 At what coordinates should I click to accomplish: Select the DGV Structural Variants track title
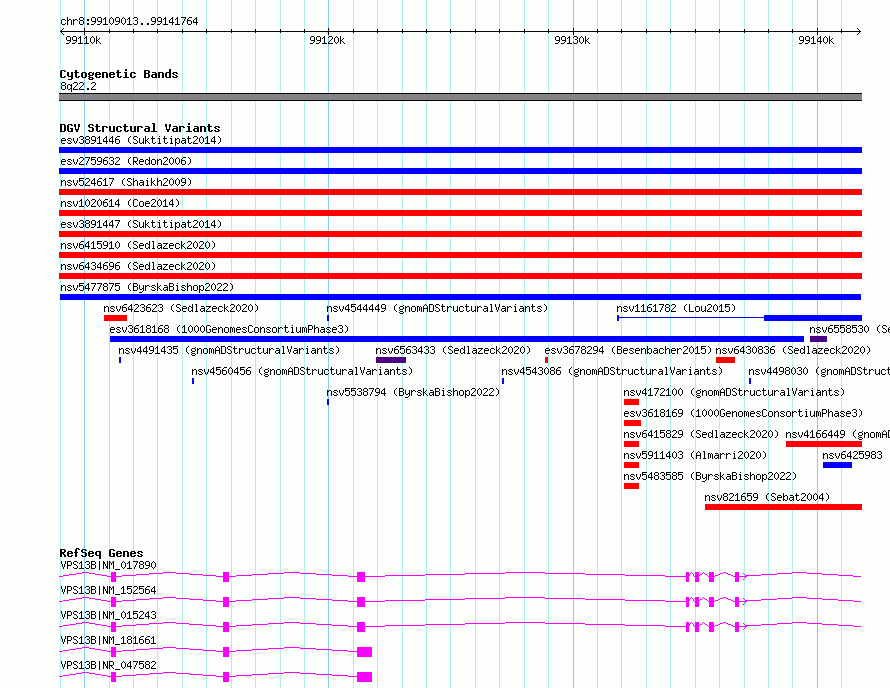(x=140, y=128)
